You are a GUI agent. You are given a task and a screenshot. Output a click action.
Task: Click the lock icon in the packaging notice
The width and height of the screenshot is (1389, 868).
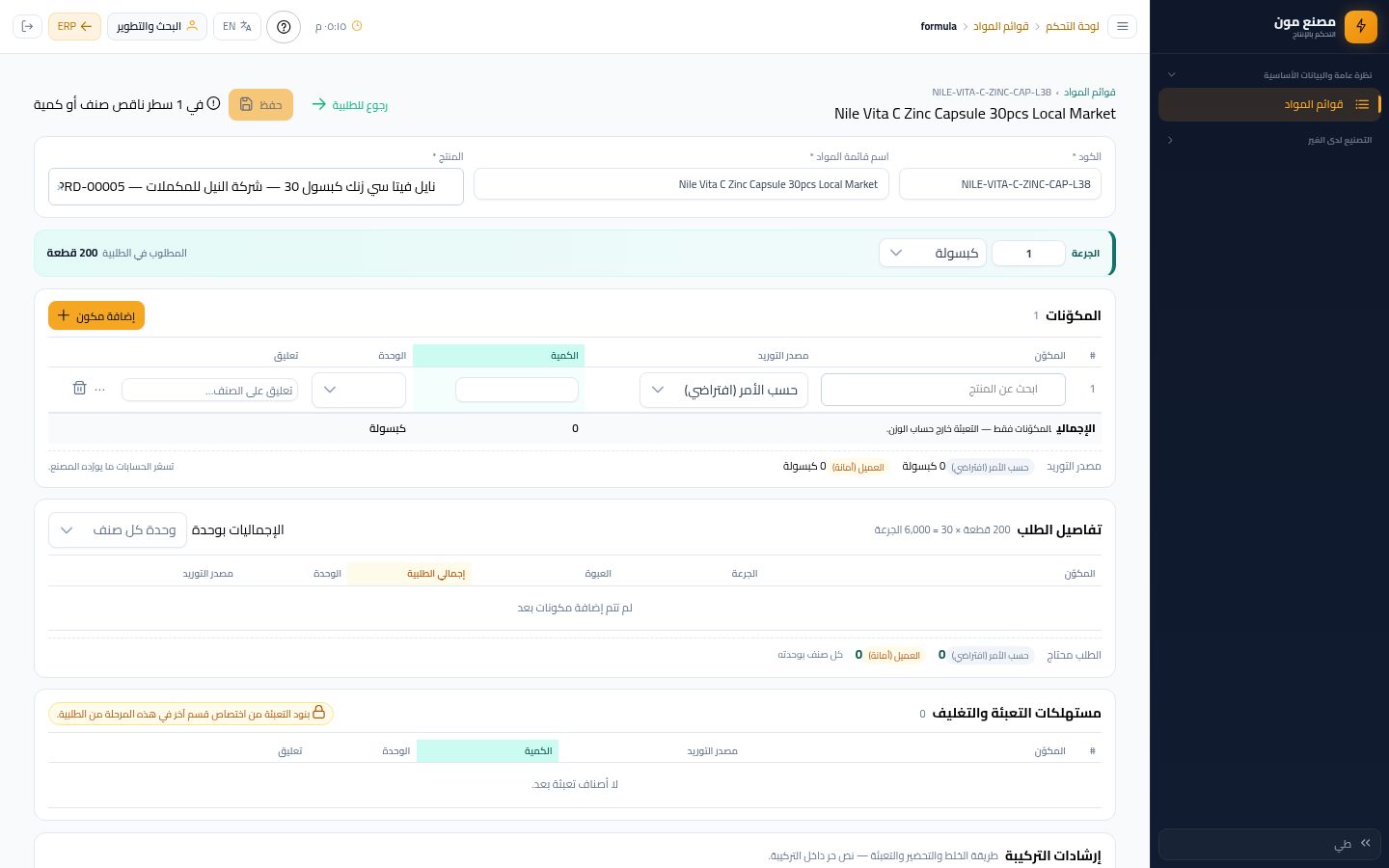click(318, 713)
